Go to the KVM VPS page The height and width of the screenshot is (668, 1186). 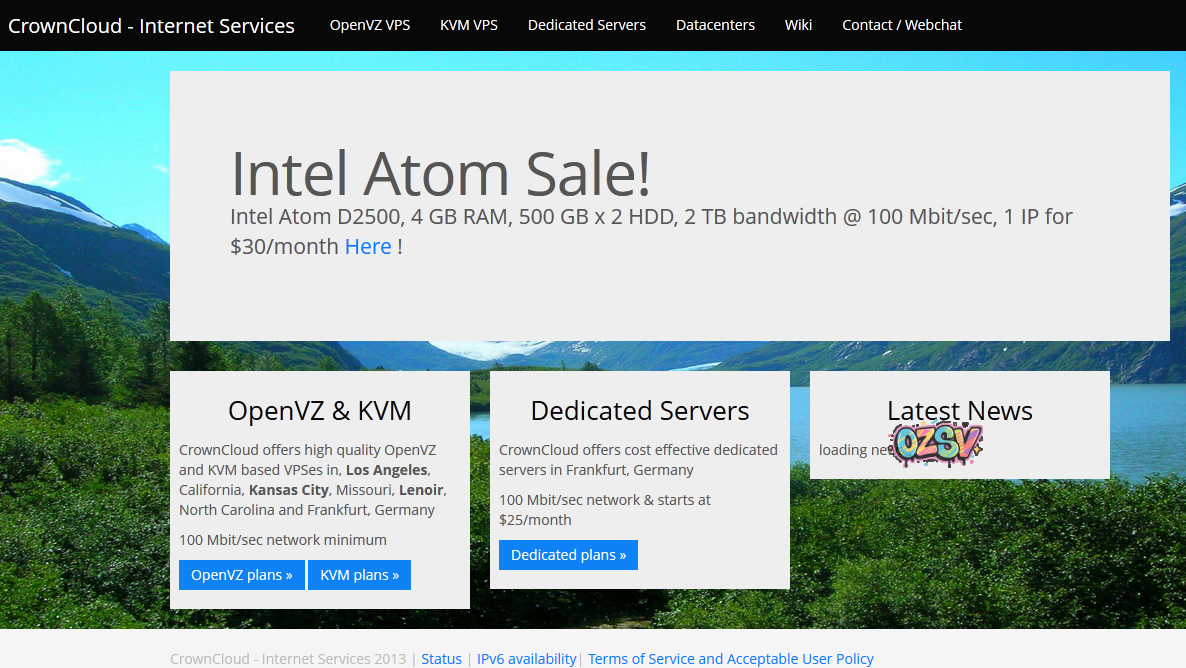(x=469, y=25)
